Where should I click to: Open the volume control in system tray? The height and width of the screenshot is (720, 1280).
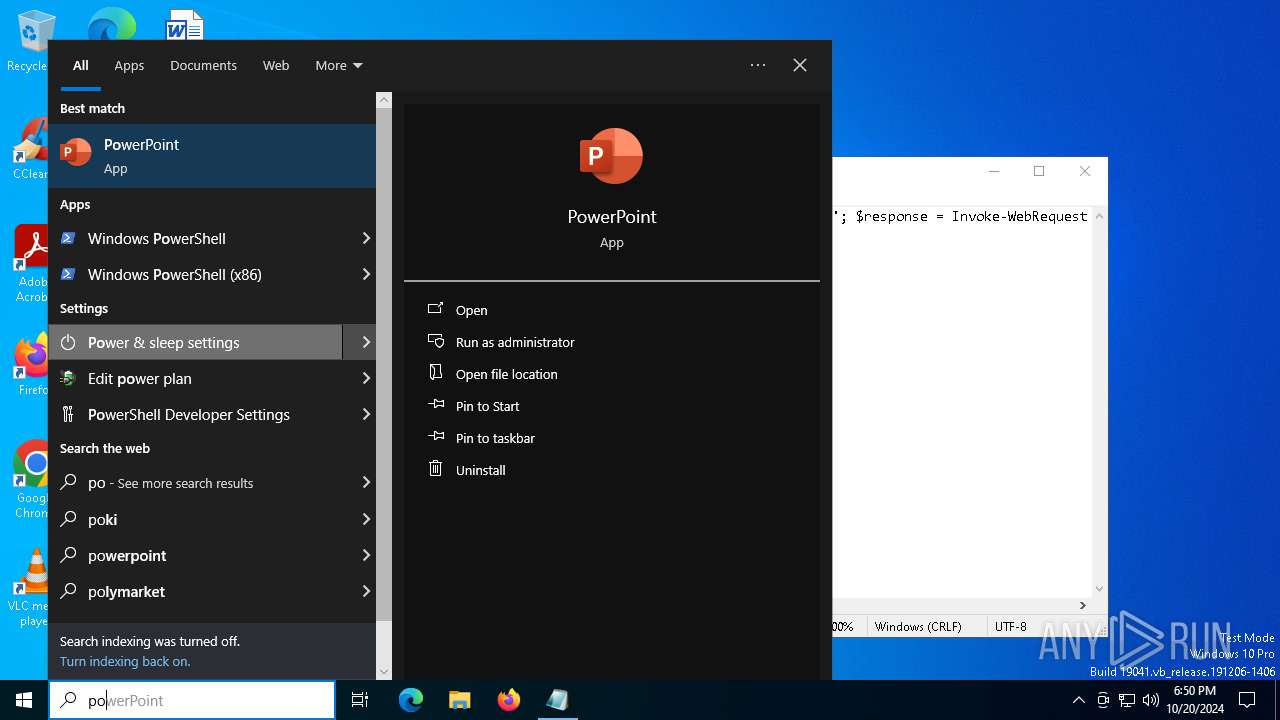[x=1151, y=700]
